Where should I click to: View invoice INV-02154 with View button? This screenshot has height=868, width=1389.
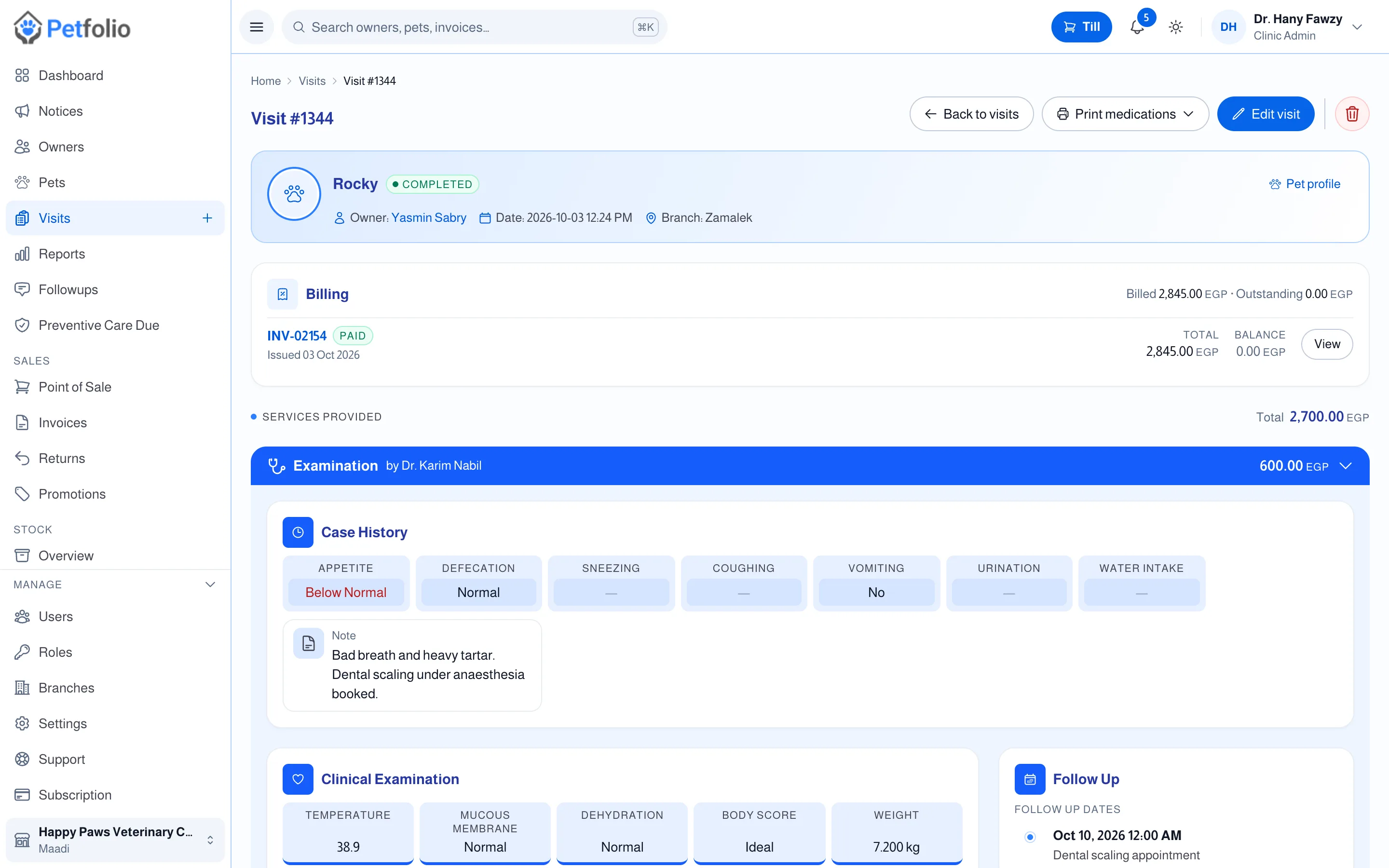(1327, 344)
